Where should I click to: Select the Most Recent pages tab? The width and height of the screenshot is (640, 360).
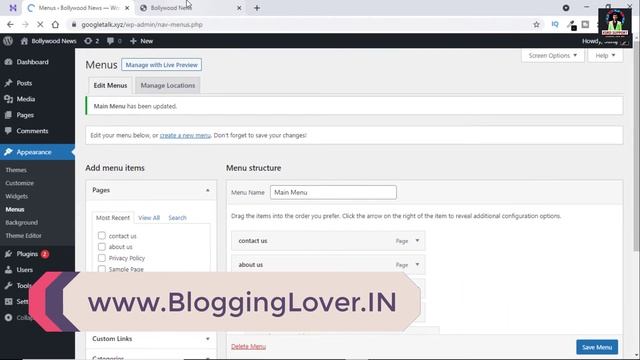click(x=113, y=218)
